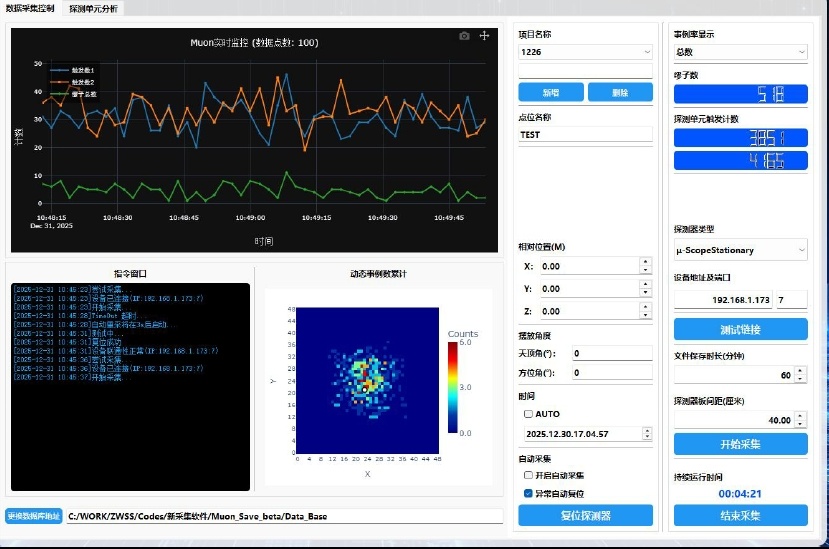Click the 测试链接 button

[x=740, y=329]
